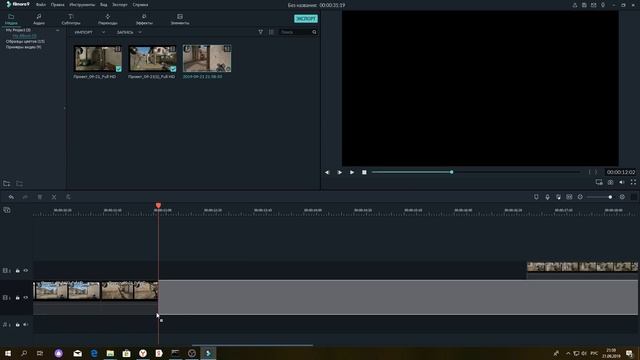Viewport: 640px width, 360px height.
Task: Record voiceover with microphone icon
Action: click(x=547, y=197)
